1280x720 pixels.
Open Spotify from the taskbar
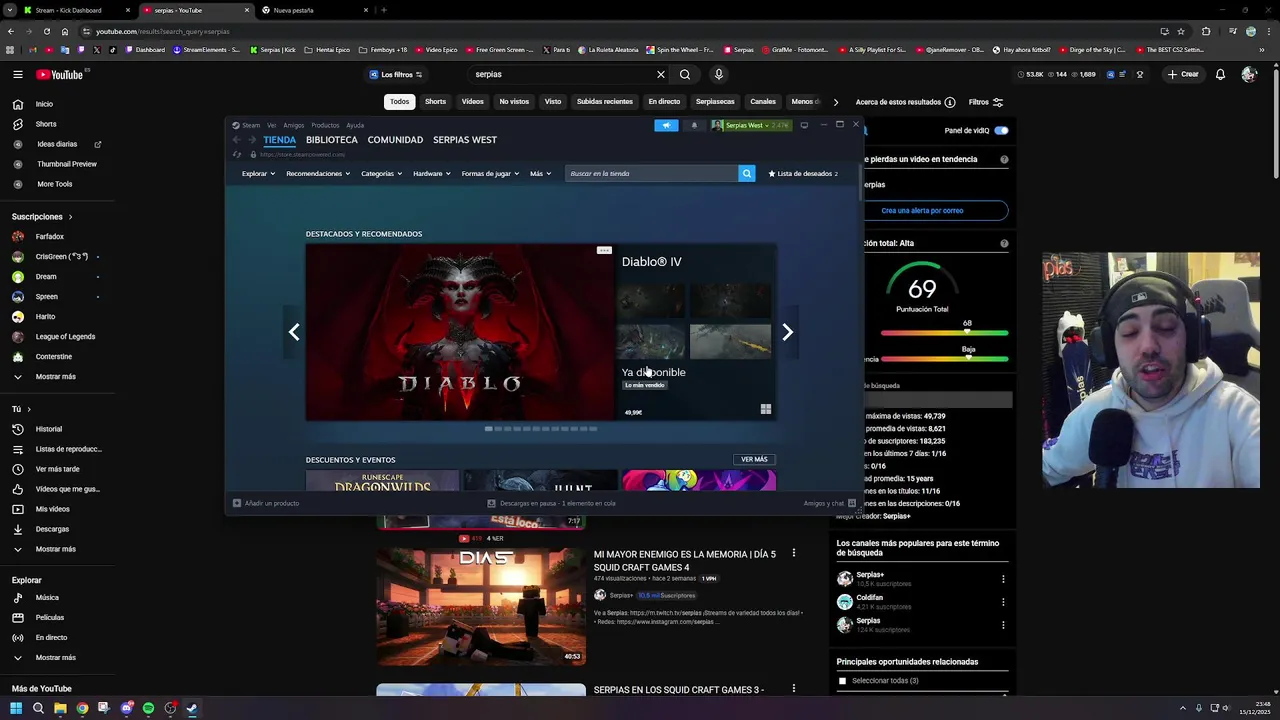(148, 708)
